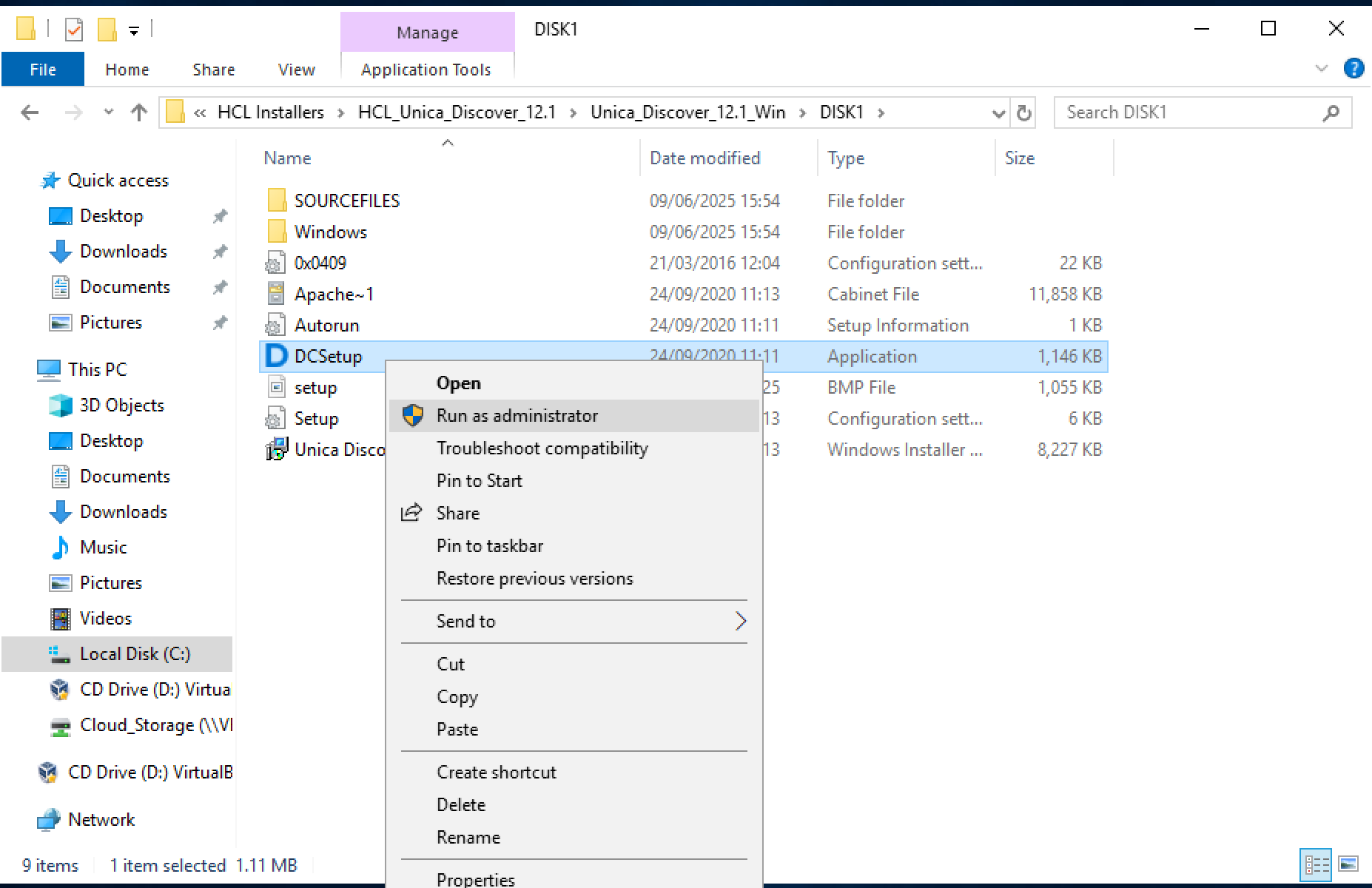
Task: Open the address bar history dropdown
Action: (x=998, y=113)
